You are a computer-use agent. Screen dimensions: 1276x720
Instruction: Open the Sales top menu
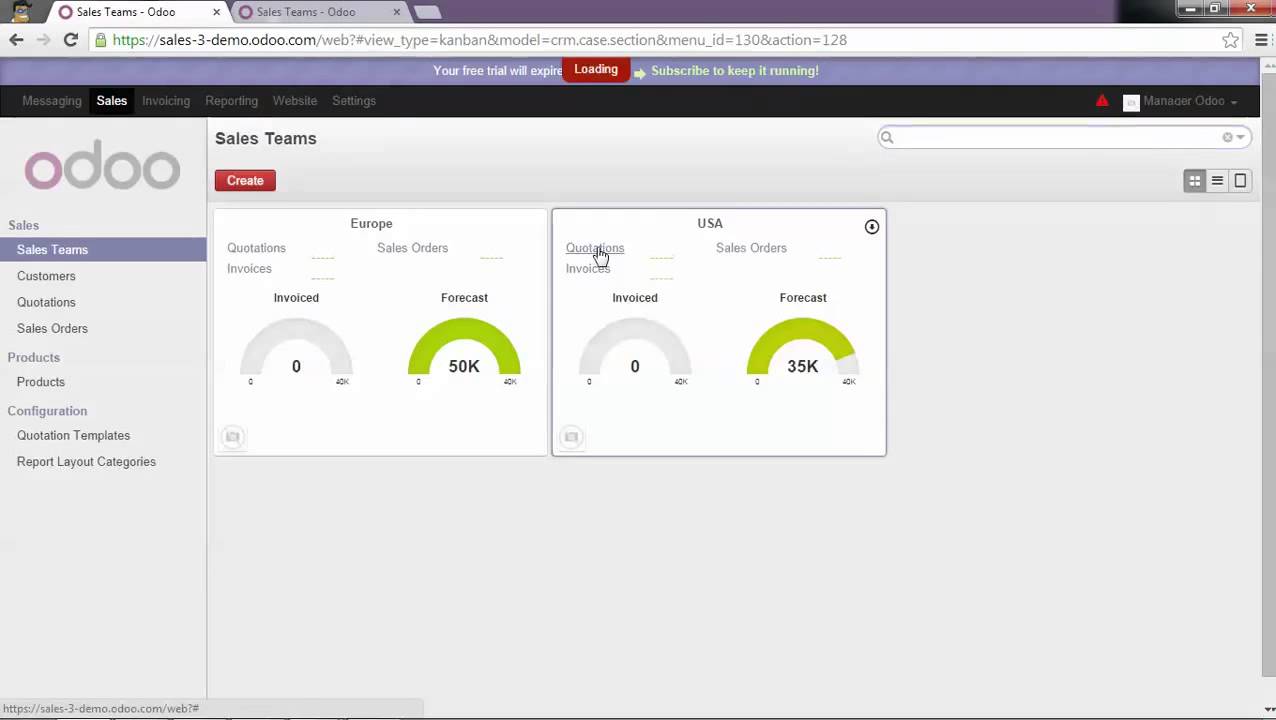112,101
